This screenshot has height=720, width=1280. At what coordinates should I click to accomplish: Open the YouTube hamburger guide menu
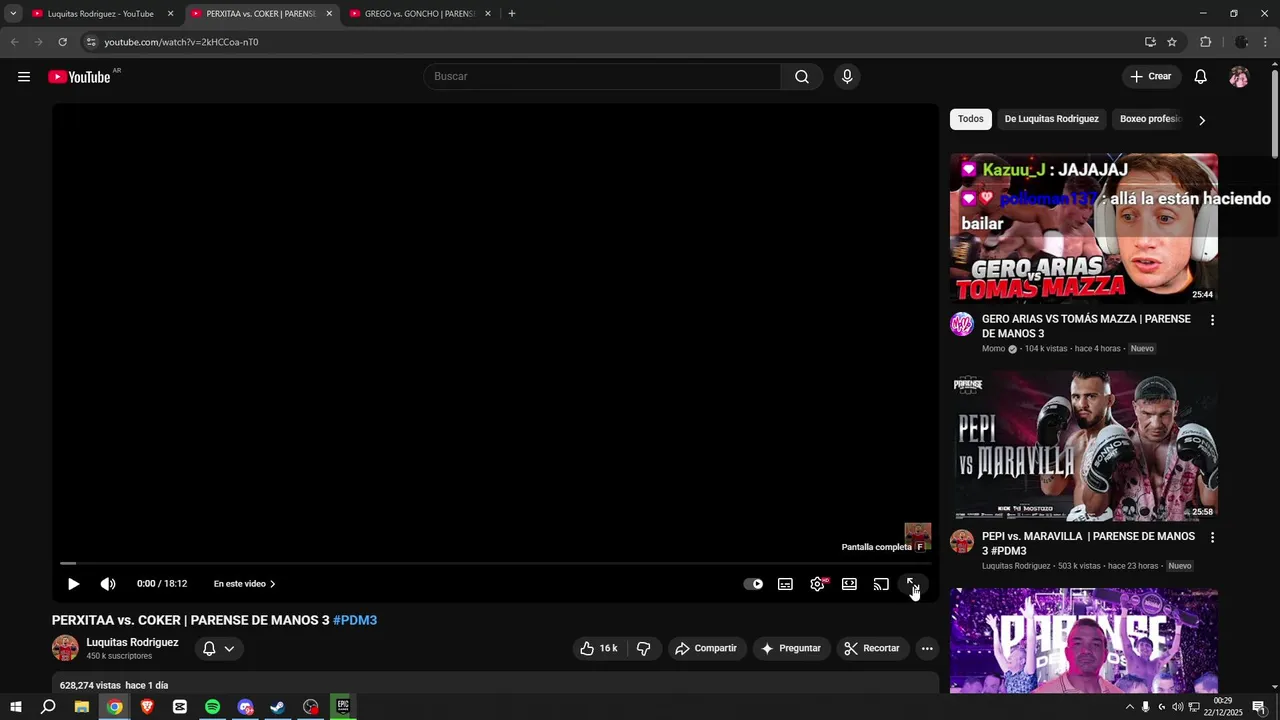tap(24, 77)
